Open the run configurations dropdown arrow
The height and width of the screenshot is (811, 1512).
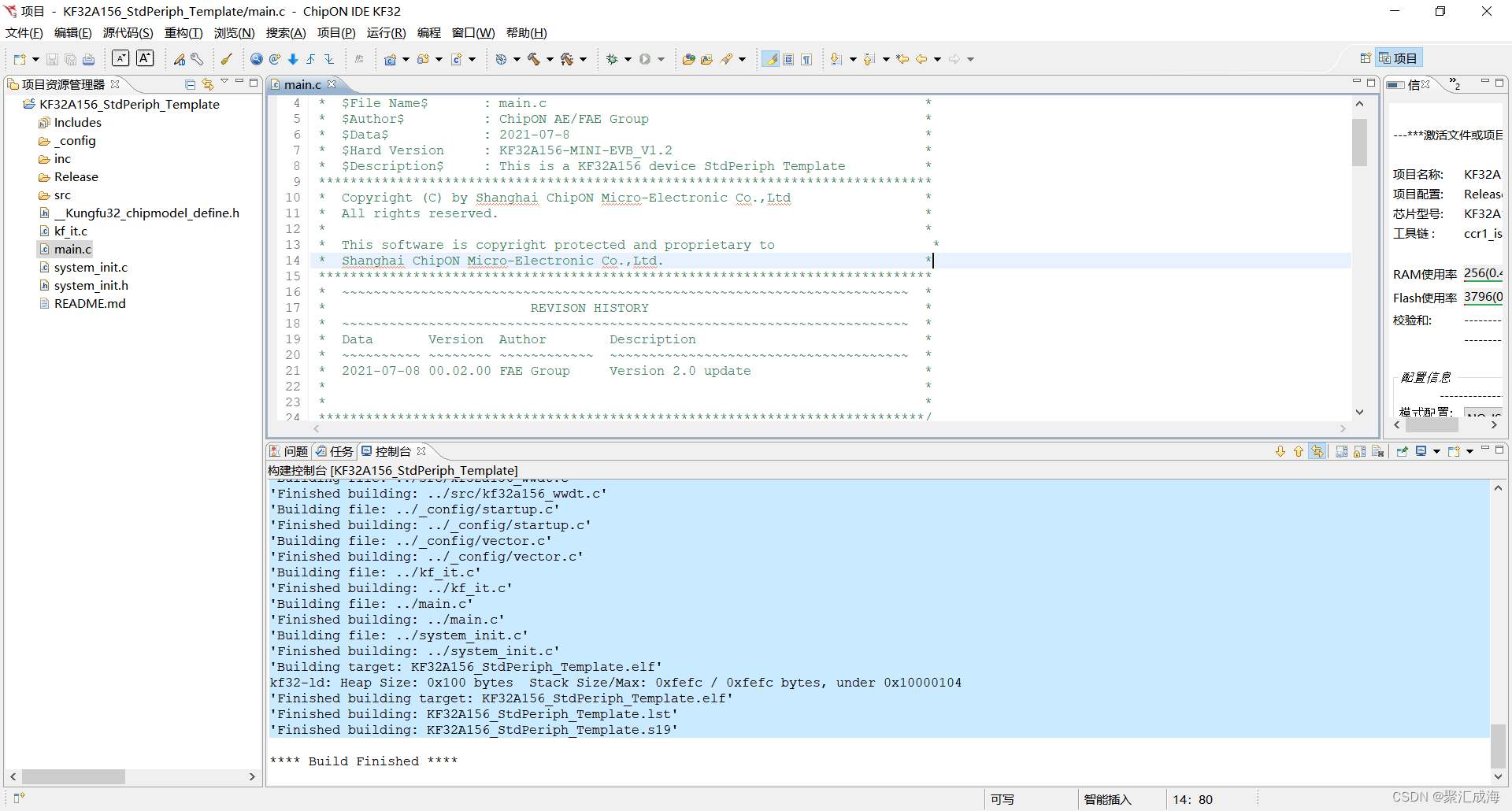(660, 59)
